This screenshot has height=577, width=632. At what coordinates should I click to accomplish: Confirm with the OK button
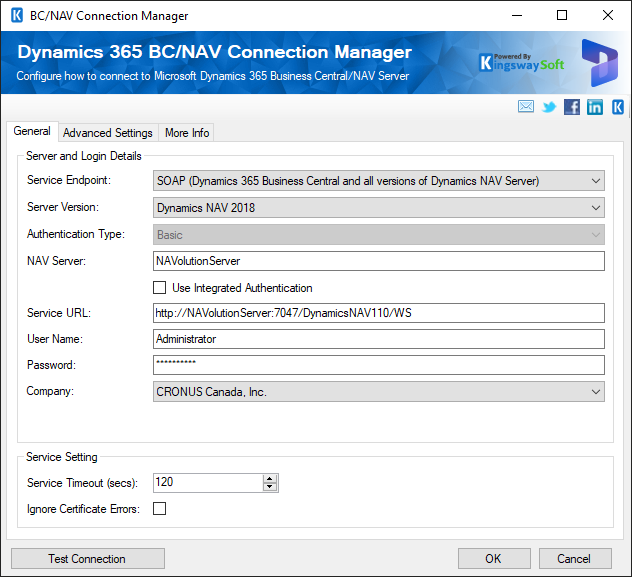click(x=494, y=558)
